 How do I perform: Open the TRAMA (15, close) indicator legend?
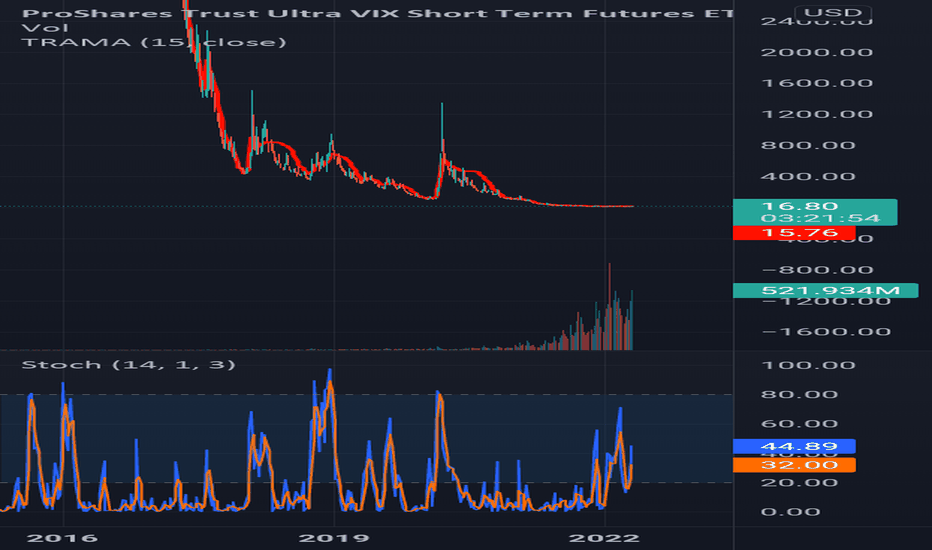(153, 42)
